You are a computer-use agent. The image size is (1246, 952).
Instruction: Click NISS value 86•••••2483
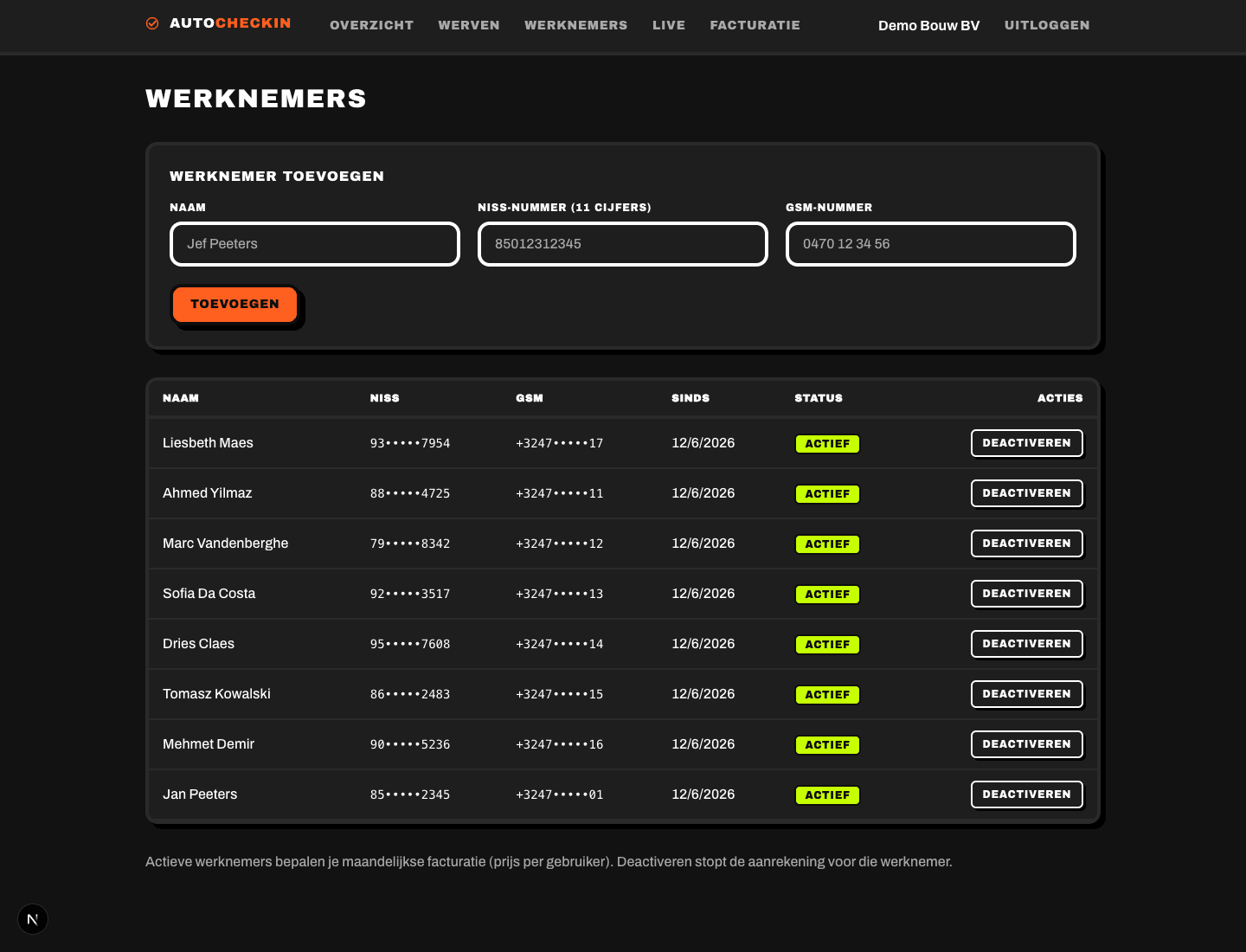click(410, 694)
